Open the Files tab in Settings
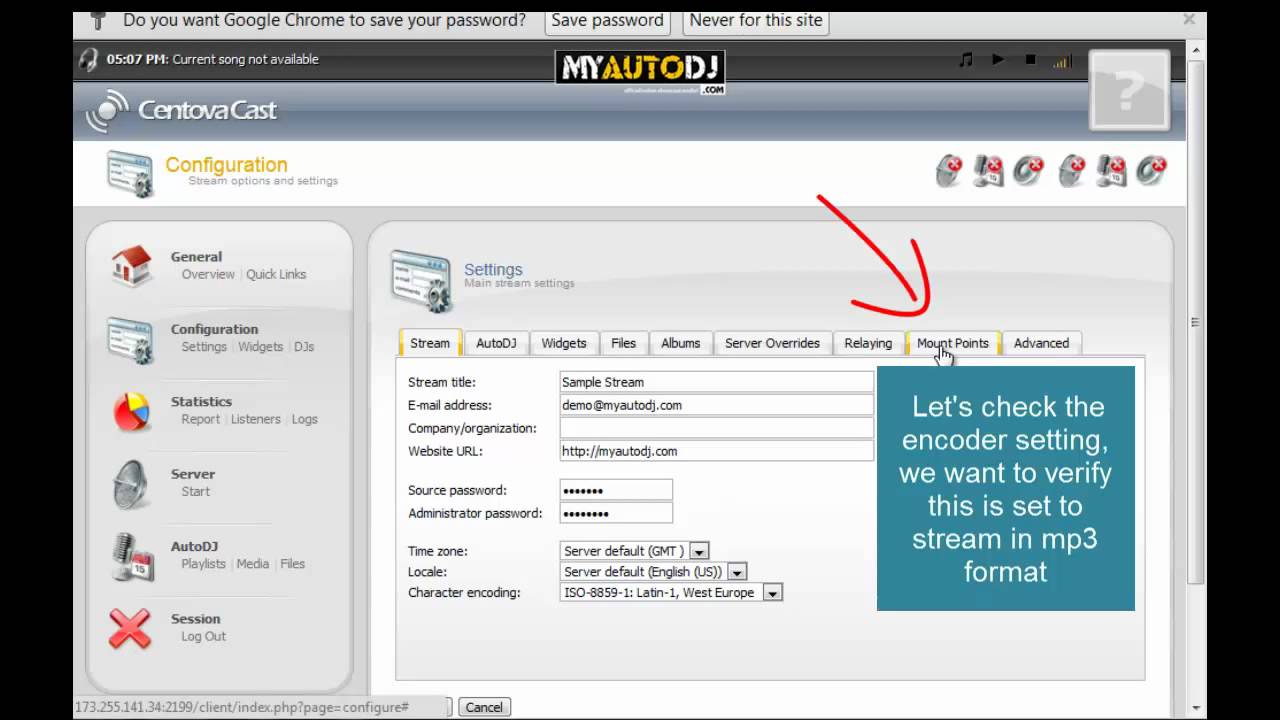Screen dimensions: 1280x720 [x=623, y=343]
